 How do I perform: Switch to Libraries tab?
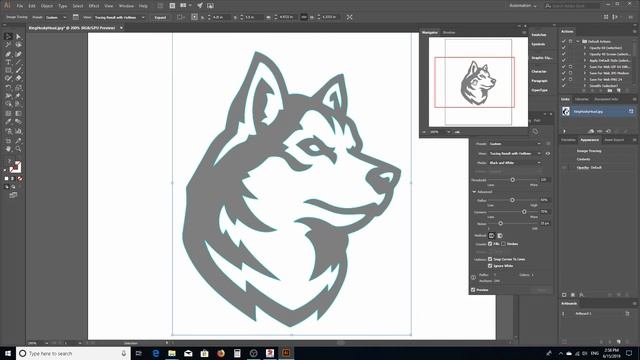[582, 99]
